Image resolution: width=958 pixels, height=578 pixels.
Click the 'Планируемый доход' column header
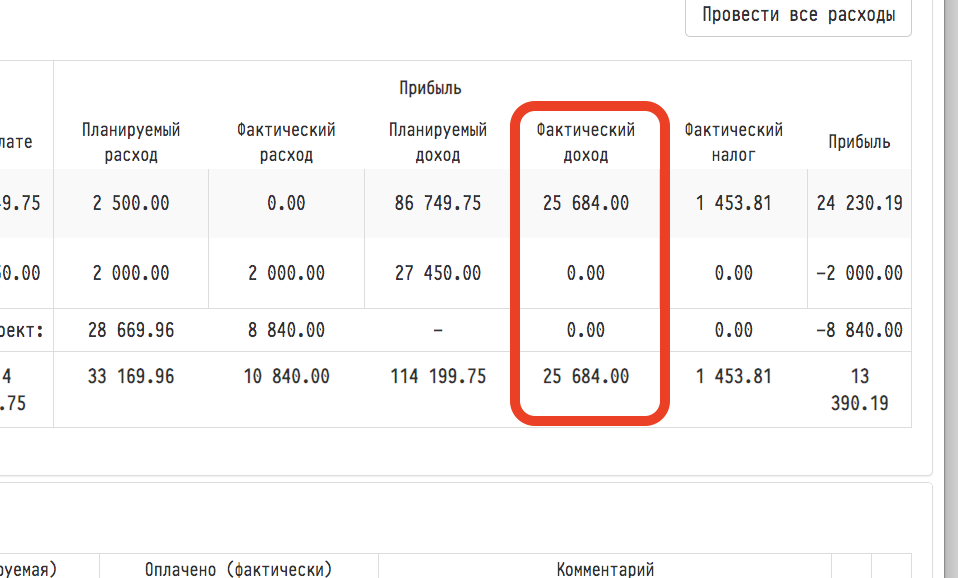click(x=438, y=142)
